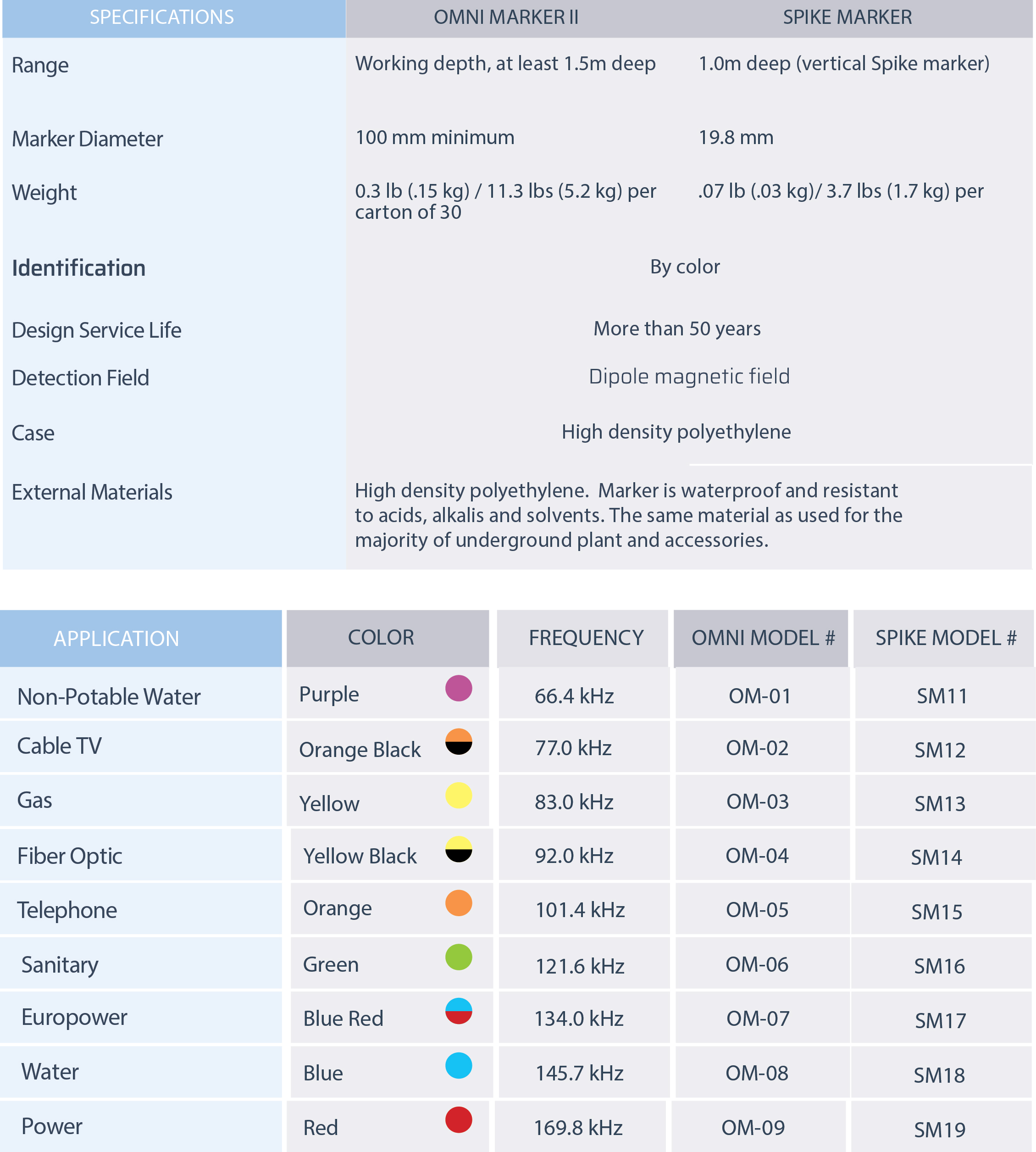Viewport: 1036px width, 1152px height.
Task: Select model number OM-05
Action: tap(757, 910)
